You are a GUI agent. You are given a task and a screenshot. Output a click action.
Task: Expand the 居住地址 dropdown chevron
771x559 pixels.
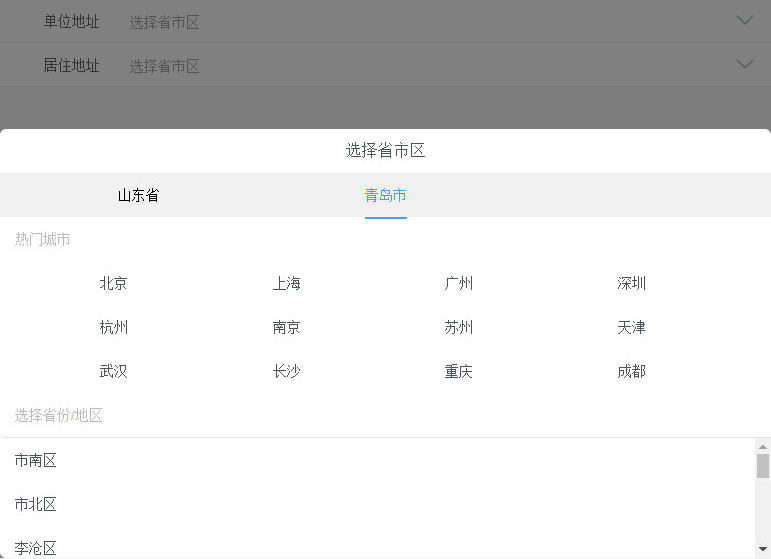coord(744,64)
